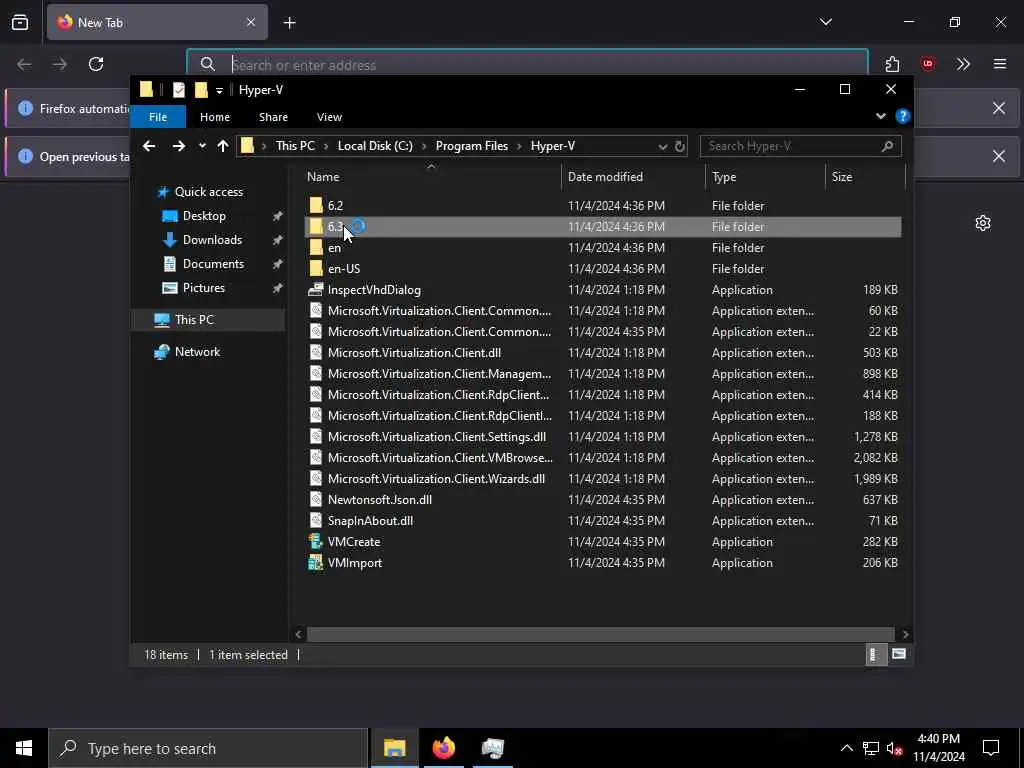The image size is (1024, 768).
Task: Open the View ribbon tab
Action: tap(329, 117)
